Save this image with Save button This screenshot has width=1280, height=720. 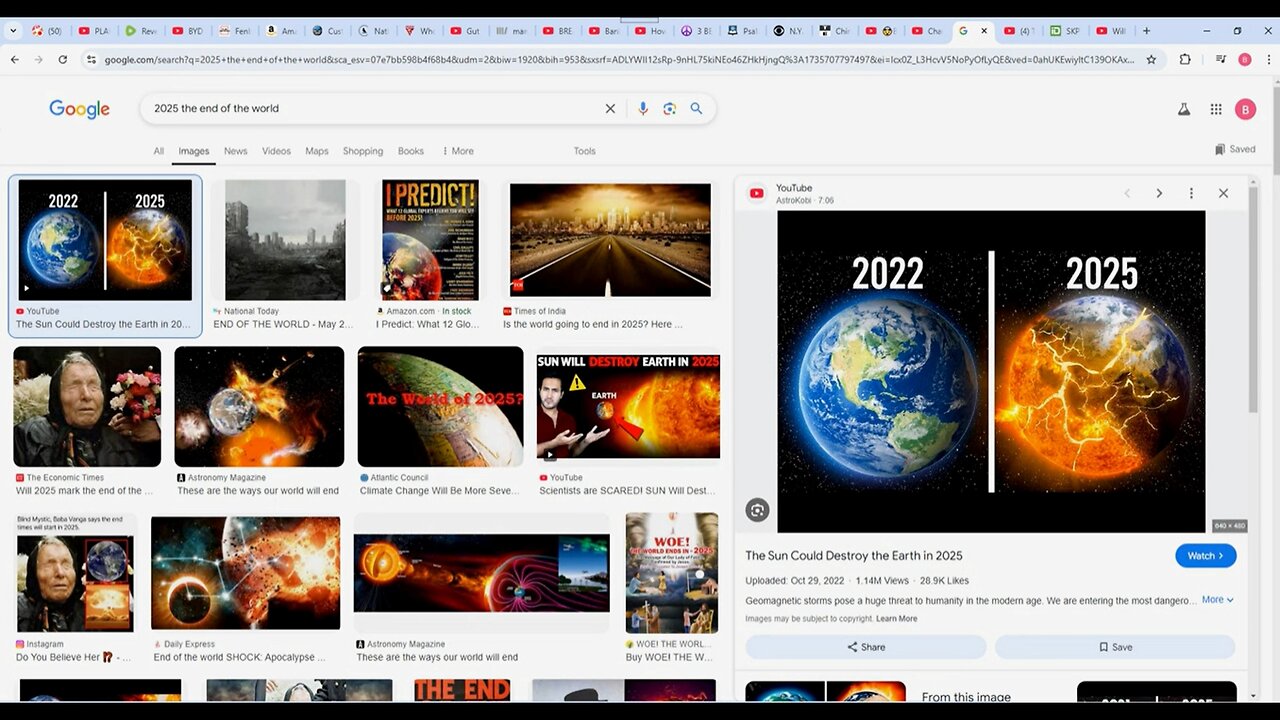coord(1115,647)
